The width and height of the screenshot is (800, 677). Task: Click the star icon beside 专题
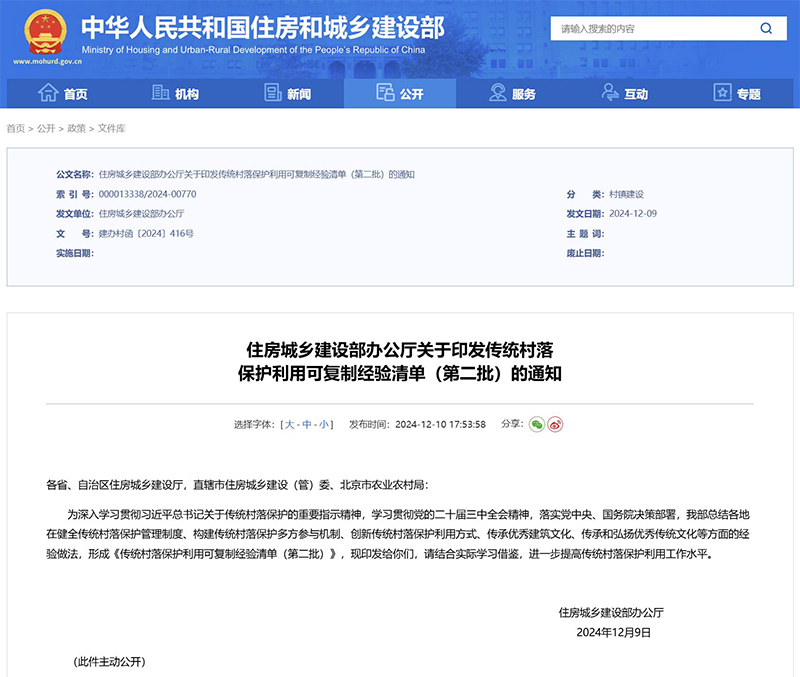[x=722, y=93]
